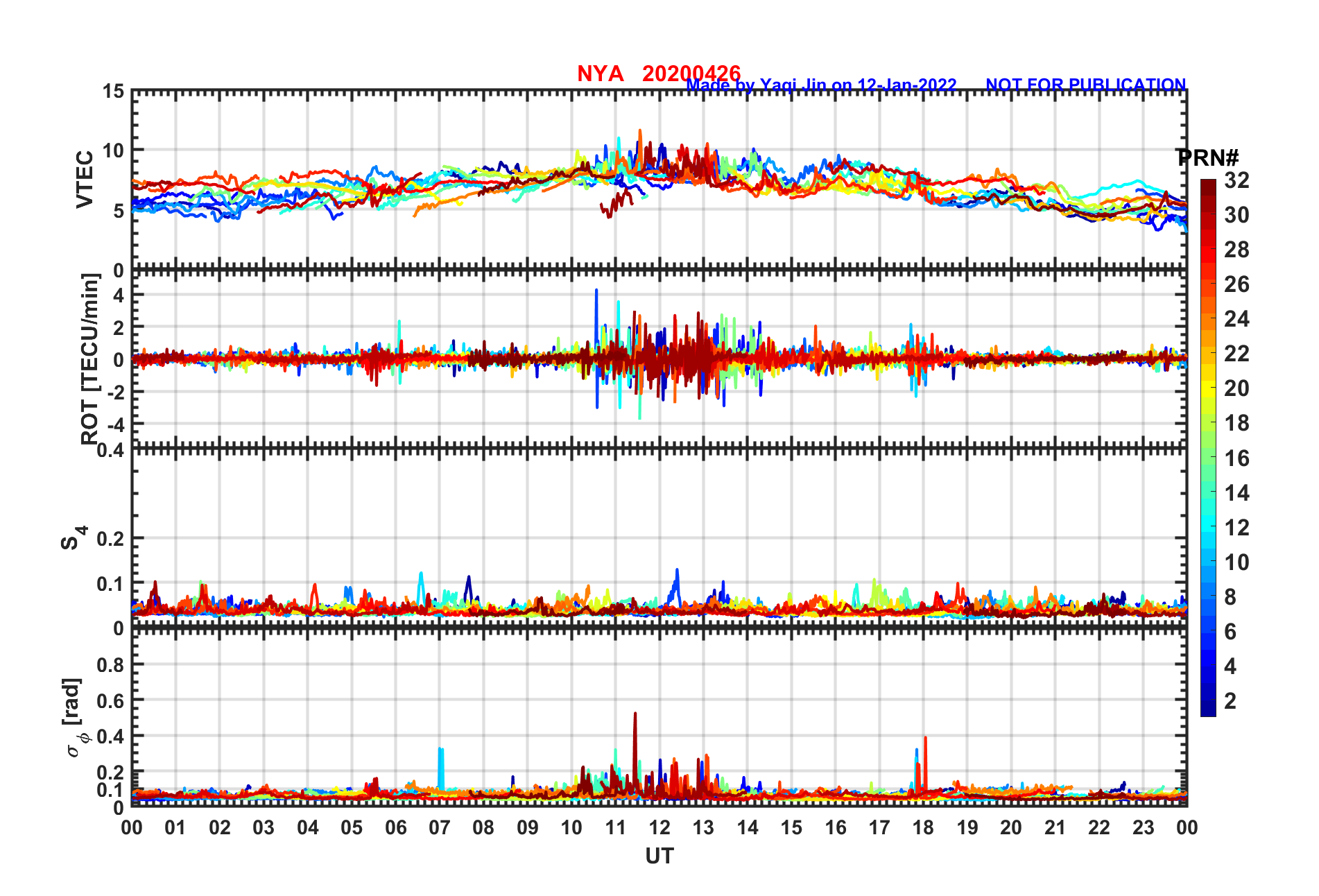Click sigma phi tick label 0.8
The image size is (1319, 896).
[111, 664]
